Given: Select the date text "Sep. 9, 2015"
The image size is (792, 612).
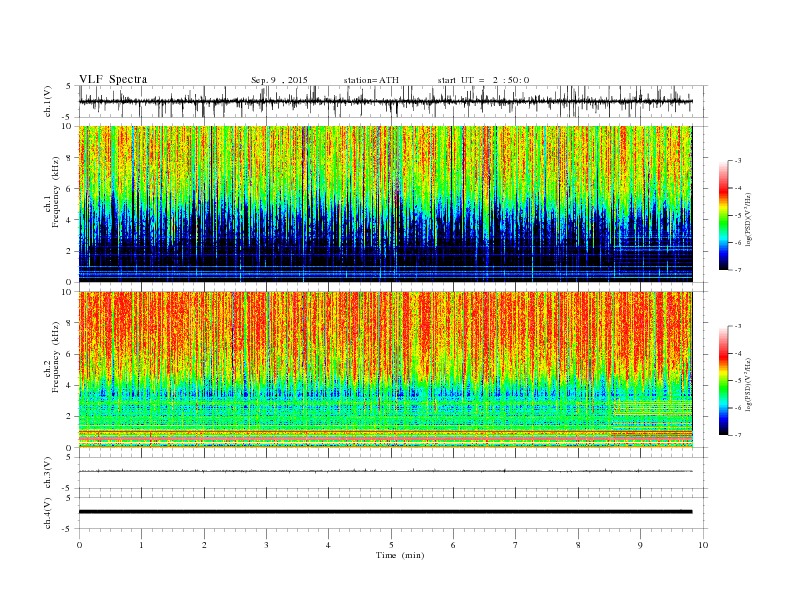Looking at the screenshot, I should tap(279, 80).
